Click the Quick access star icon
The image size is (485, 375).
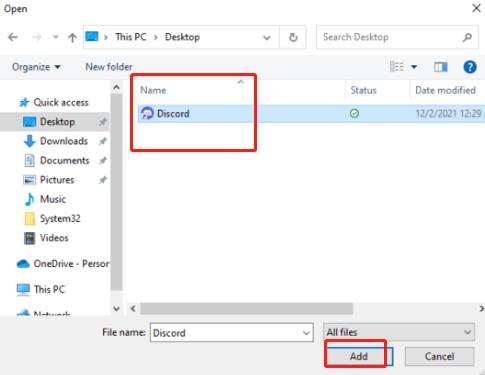point(24,102)
